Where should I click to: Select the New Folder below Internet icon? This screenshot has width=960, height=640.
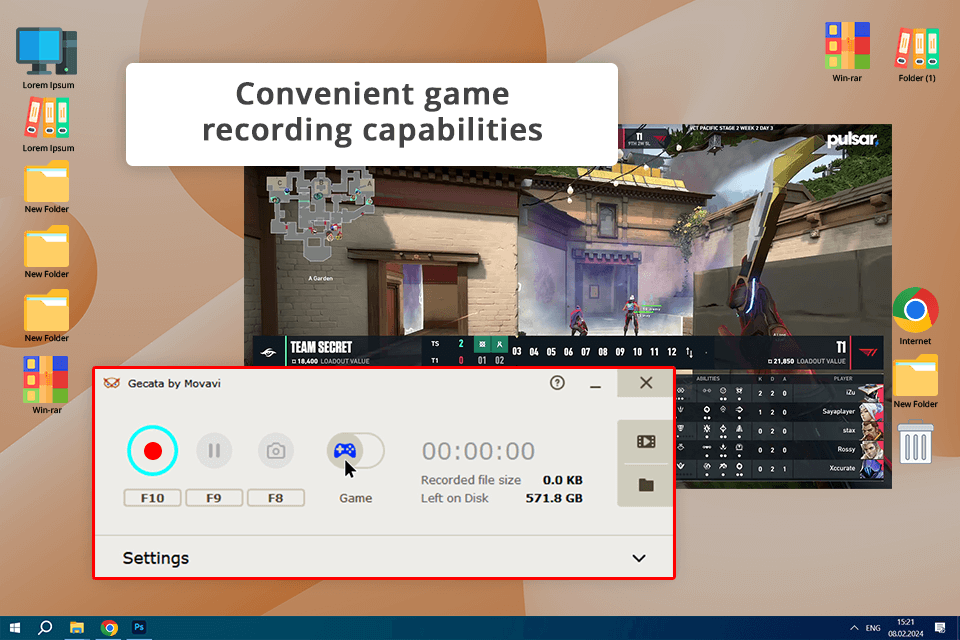[x=915, y=382]
